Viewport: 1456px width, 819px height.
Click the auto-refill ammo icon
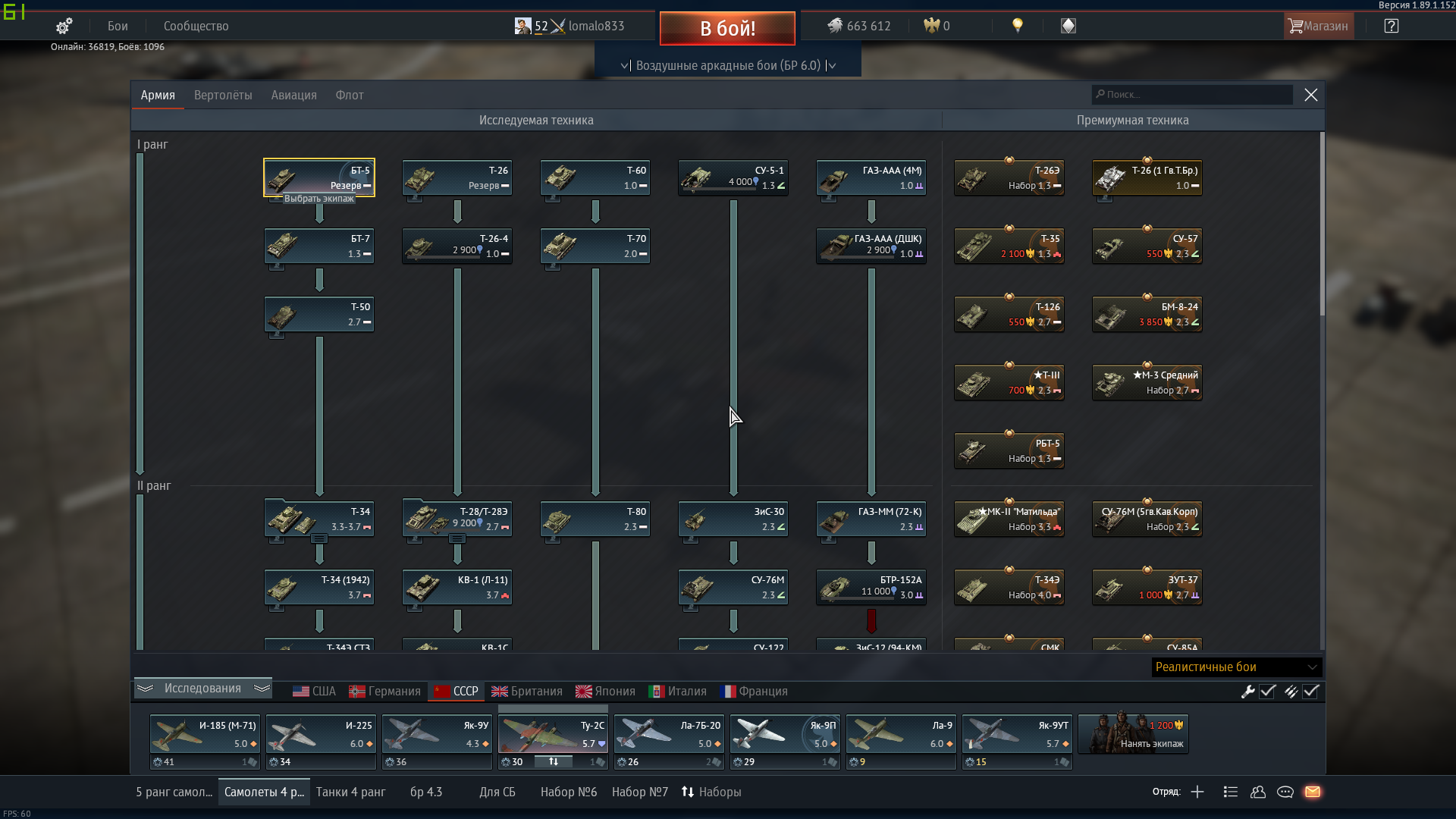click(x=1291, y=692)
